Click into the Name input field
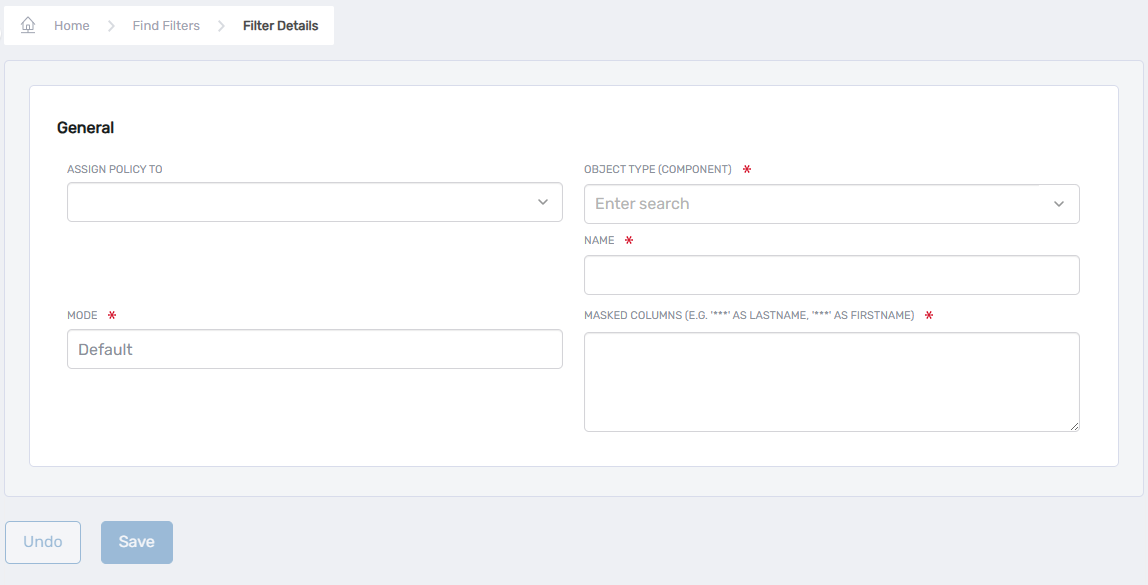Viewport: 1148px width, 585px height. [831, 274]
